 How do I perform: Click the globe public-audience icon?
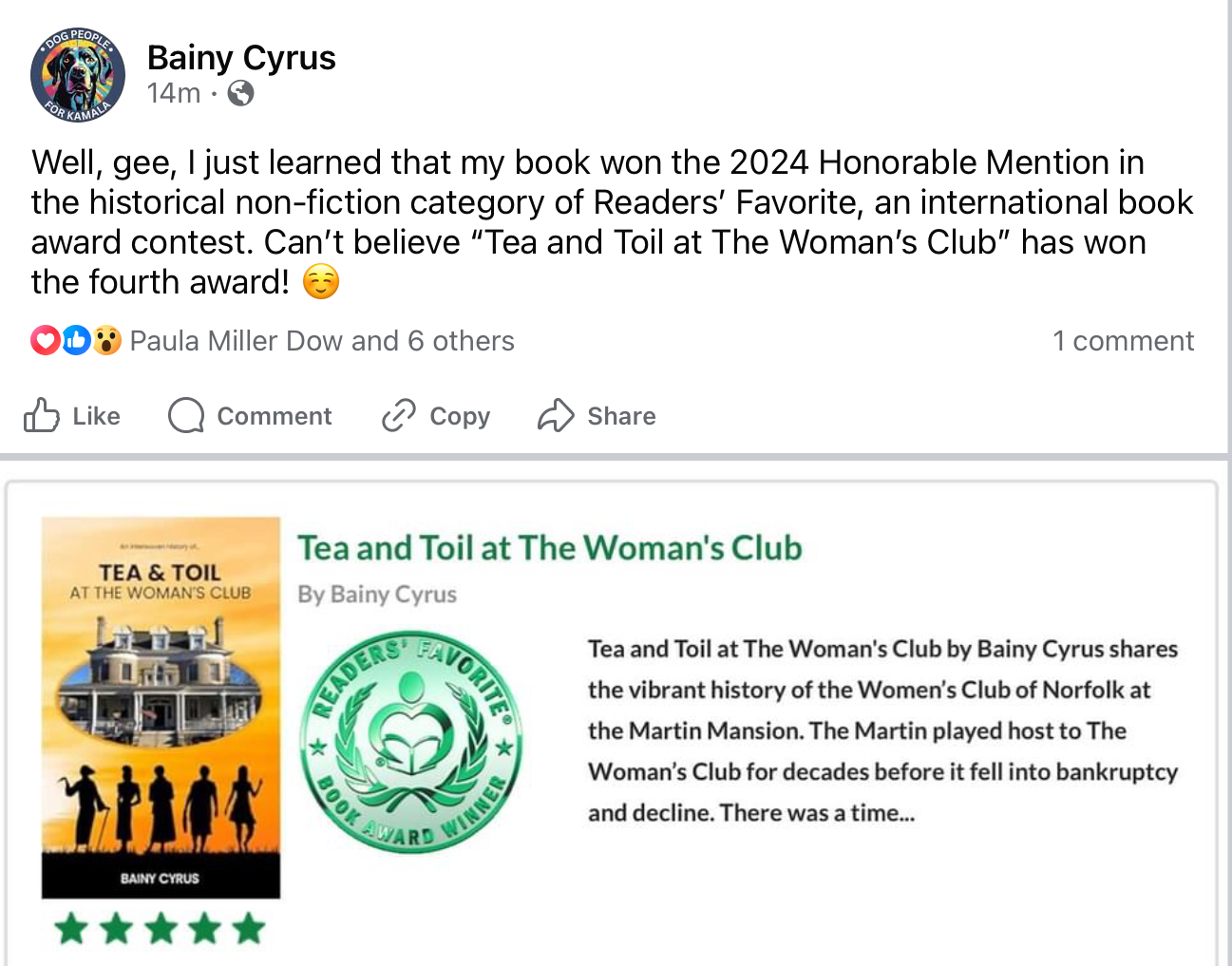(241, 93)
